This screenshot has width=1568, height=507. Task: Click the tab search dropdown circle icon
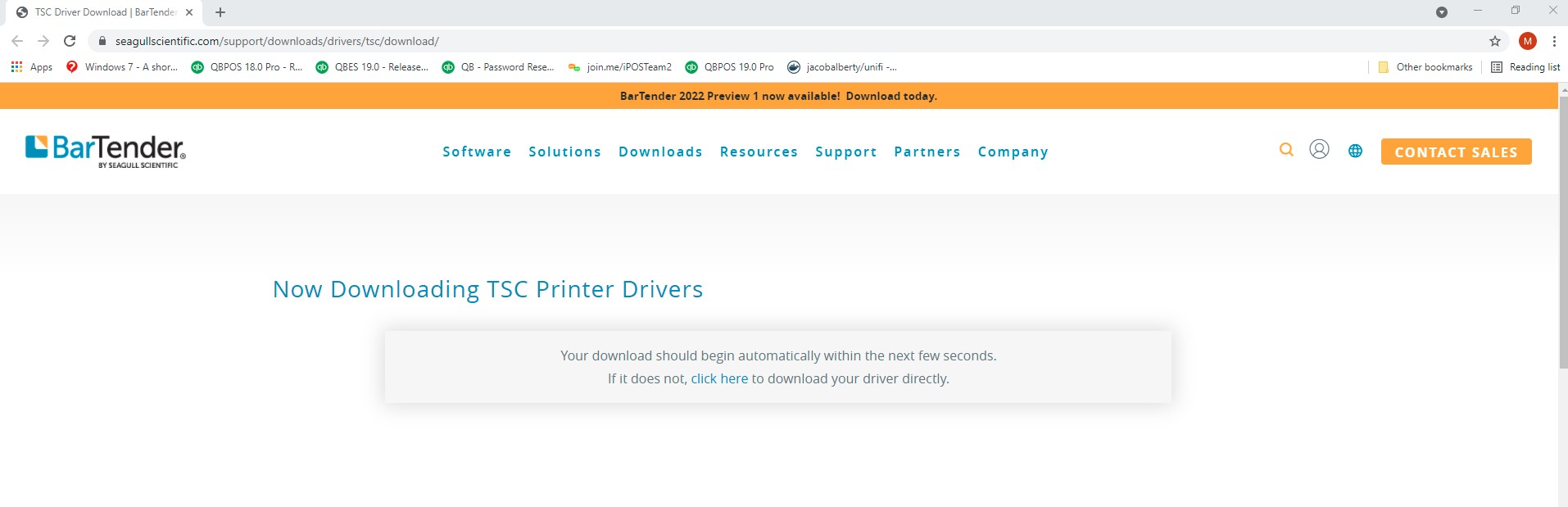tap(1442, 12)
